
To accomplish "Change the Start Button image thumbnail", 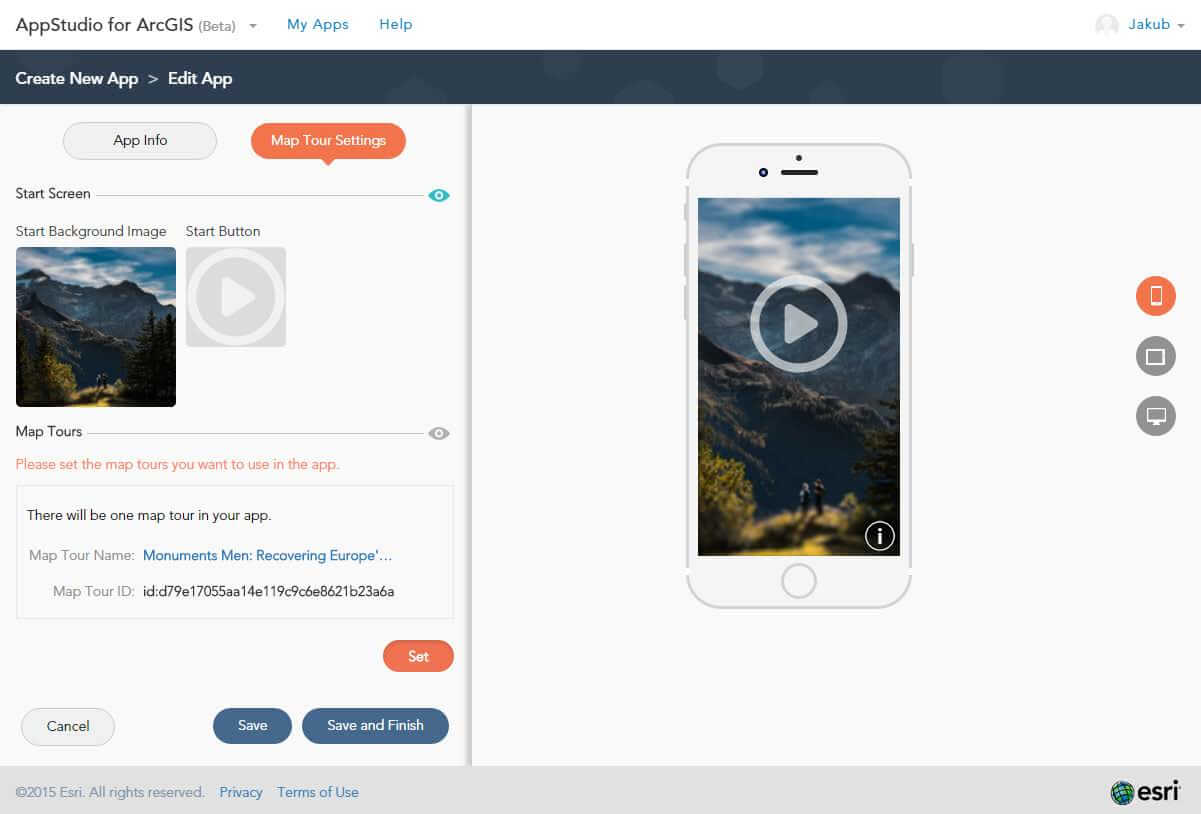I will click(236, 297).
